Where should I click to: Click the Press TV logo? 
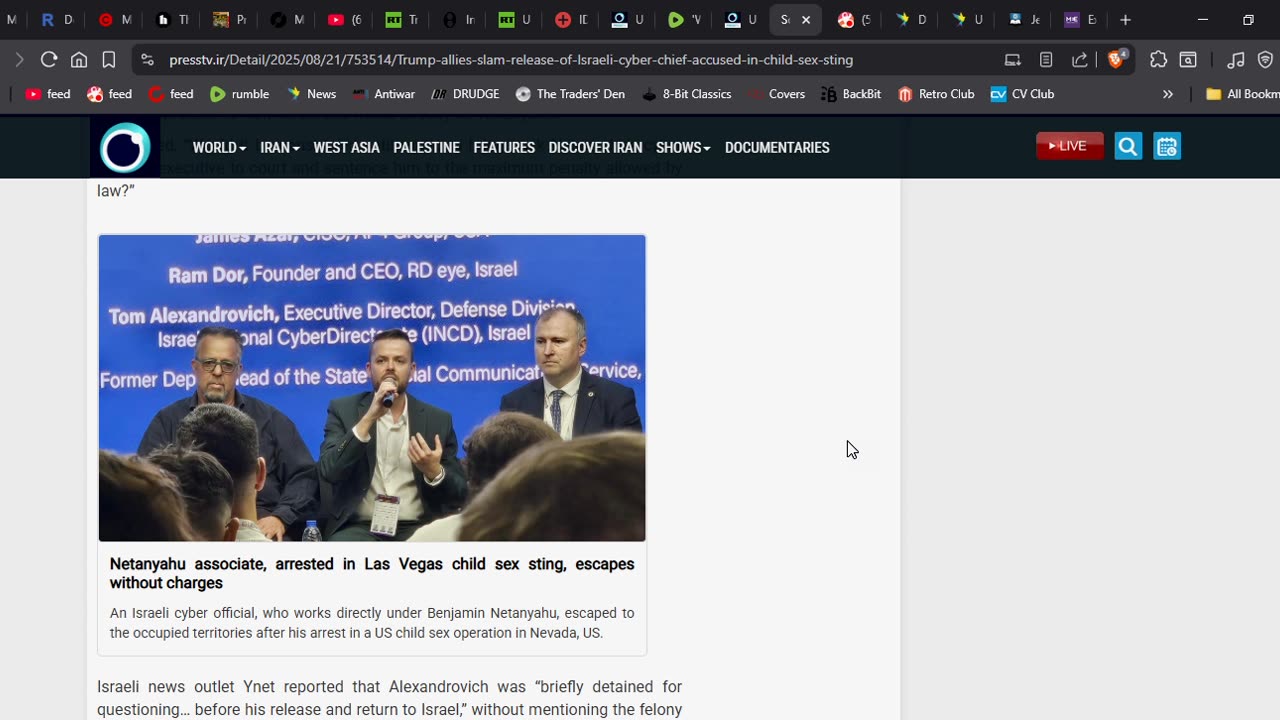[125, 148]
